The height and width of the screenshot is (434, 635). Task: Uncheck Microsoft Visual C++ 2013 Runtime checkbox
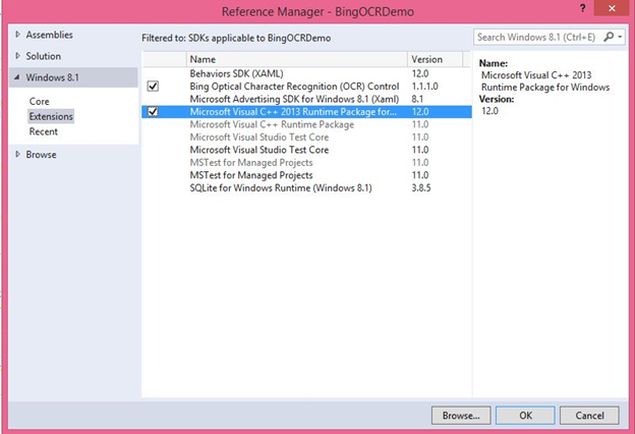[x=153, y=111]
